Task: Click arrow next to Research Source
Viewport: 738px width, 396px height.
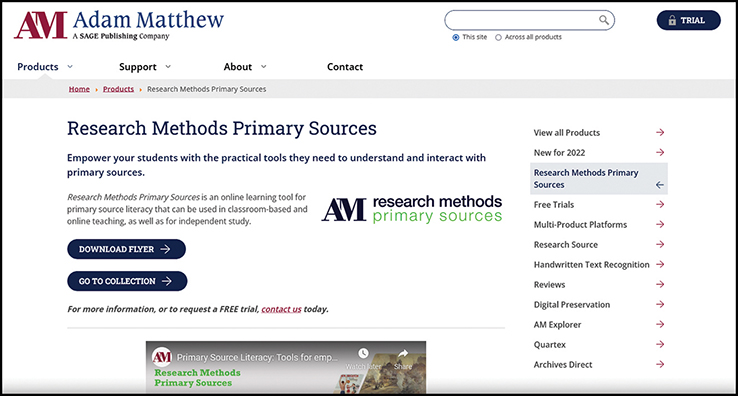Action: [x=660, y=244]
